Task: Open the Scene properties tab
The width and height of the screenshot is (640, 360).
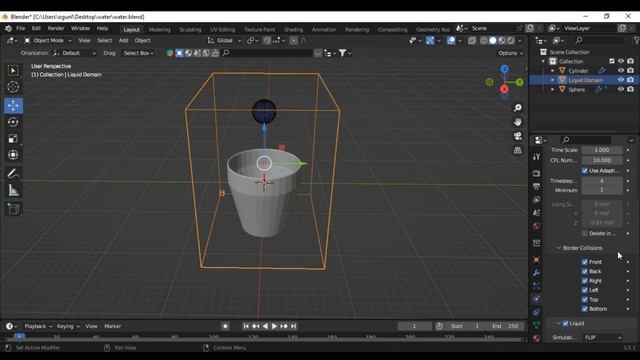Action: click(x=536, y=213)
